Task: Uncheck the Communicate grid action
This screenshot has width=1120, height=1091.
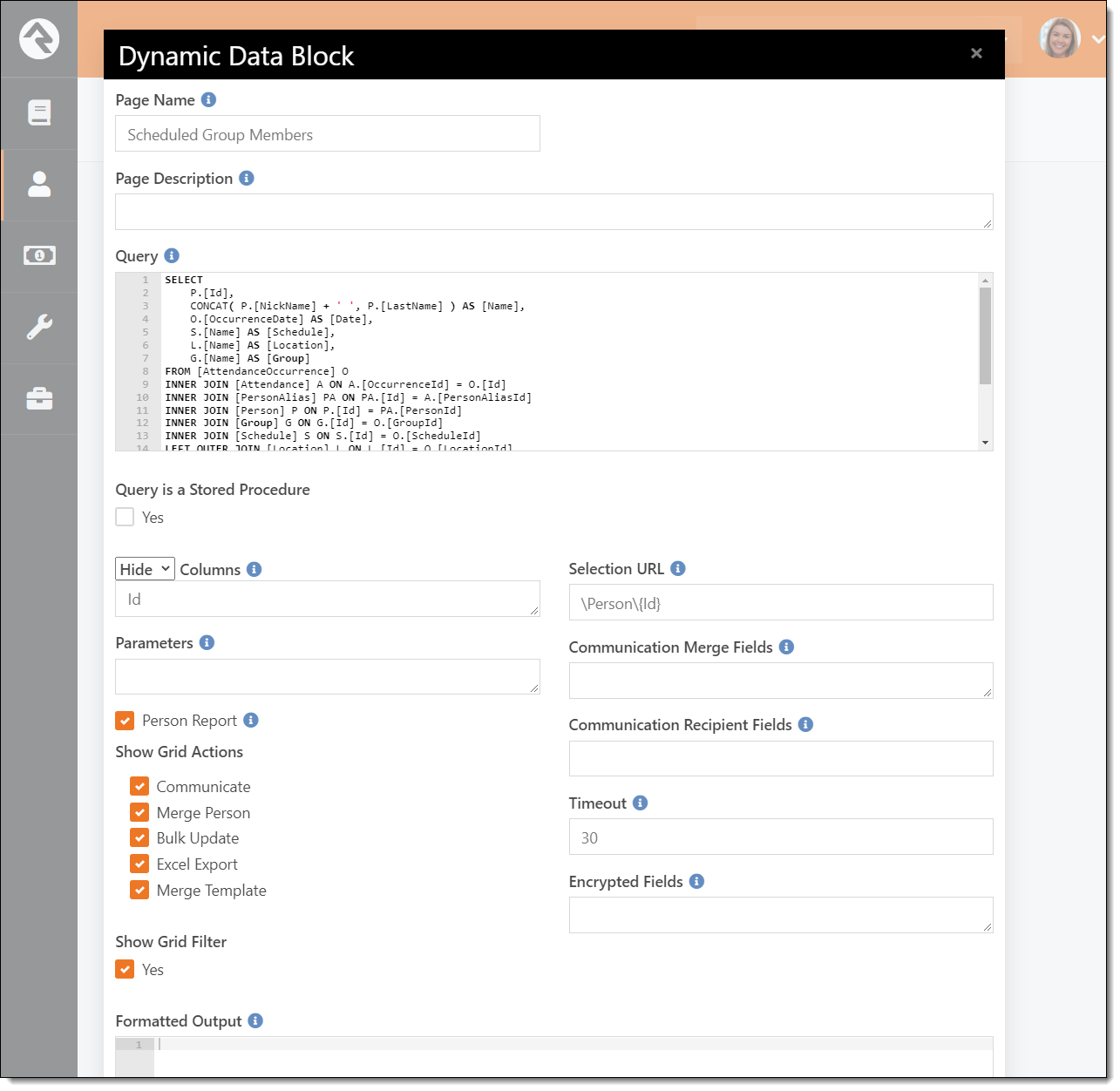Action: [139, 786]
